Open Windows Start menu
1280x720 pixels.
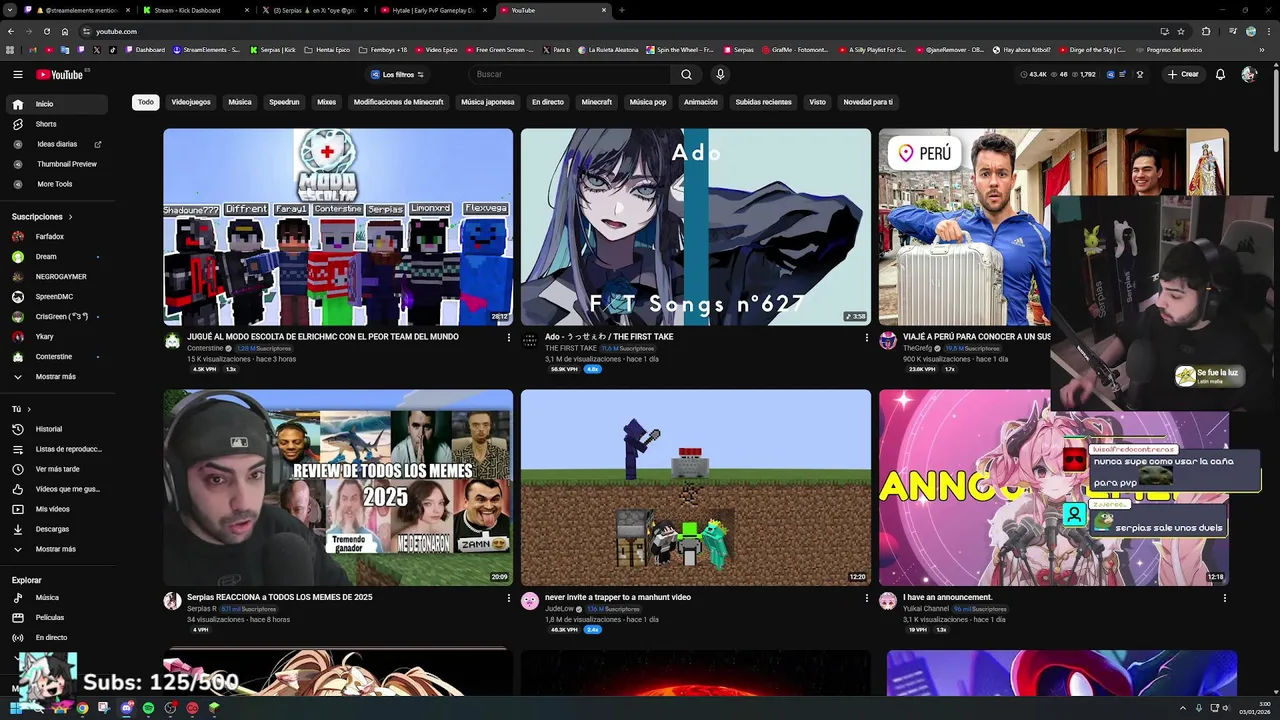click(16, 708)
